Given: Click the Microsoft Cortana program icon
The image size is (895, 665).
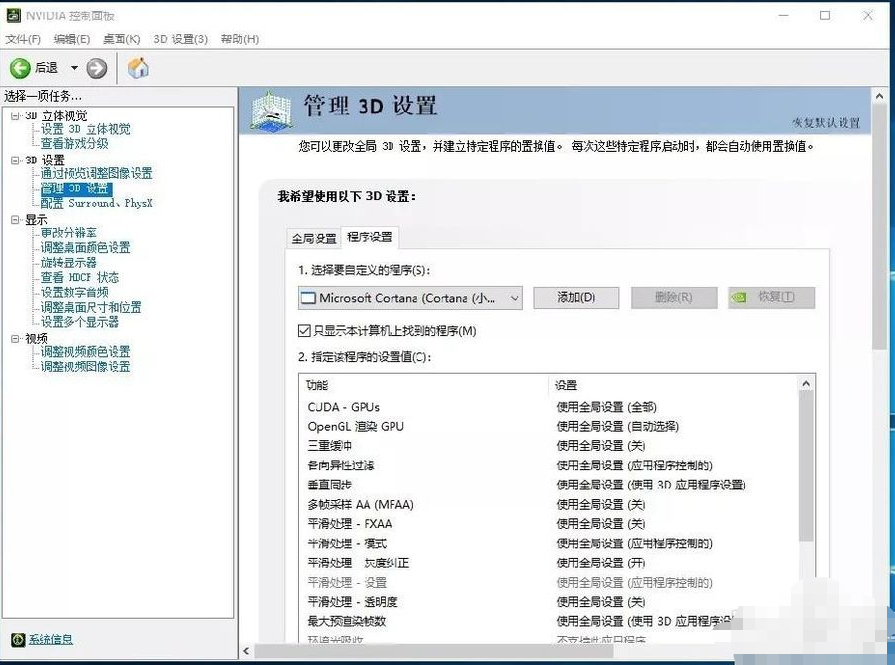Looking at the screenshot, I should pyautogui.click(x=309, y=298).
